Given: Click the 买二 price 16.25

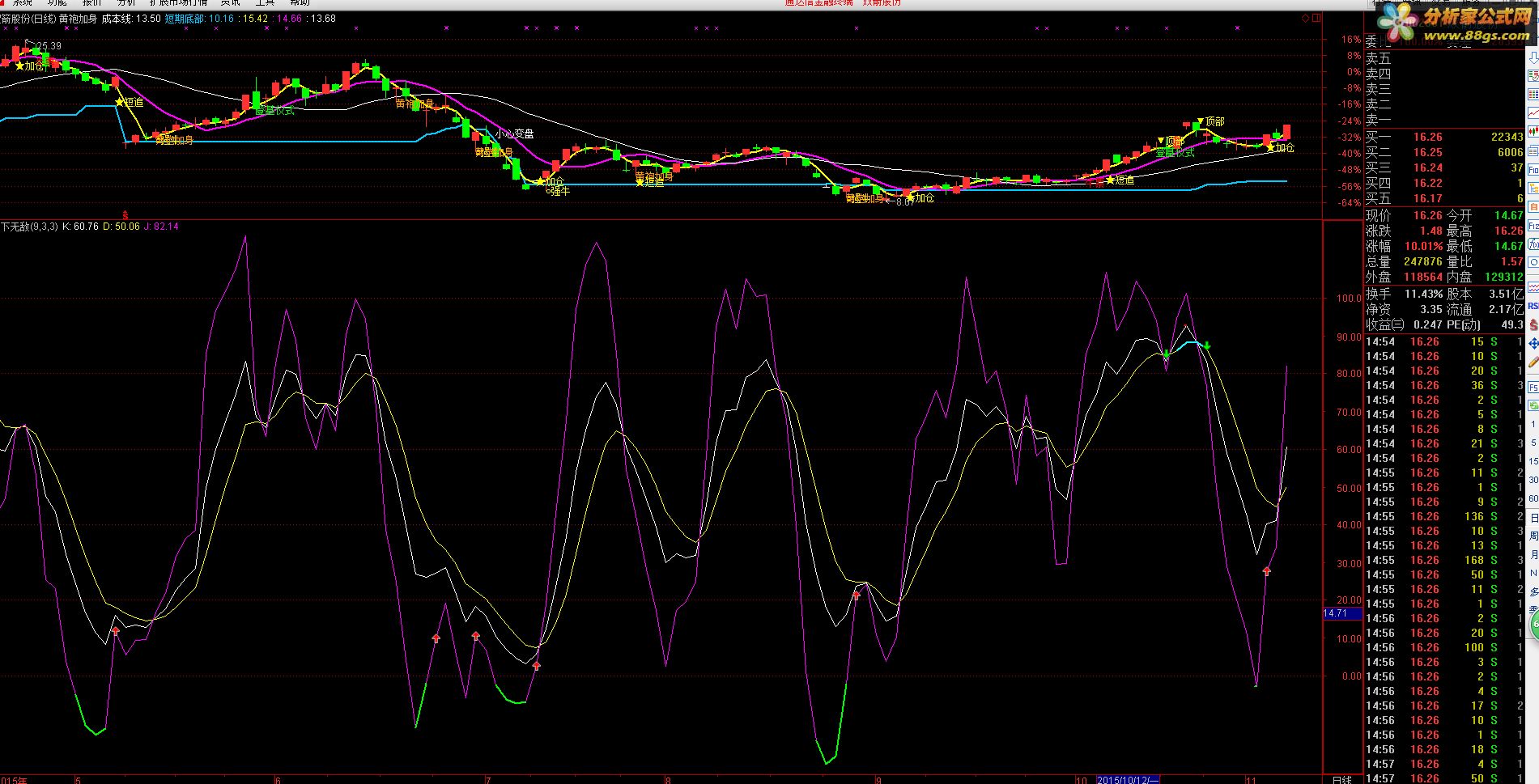Looking at the screenshot, I should pos(1428,152).
